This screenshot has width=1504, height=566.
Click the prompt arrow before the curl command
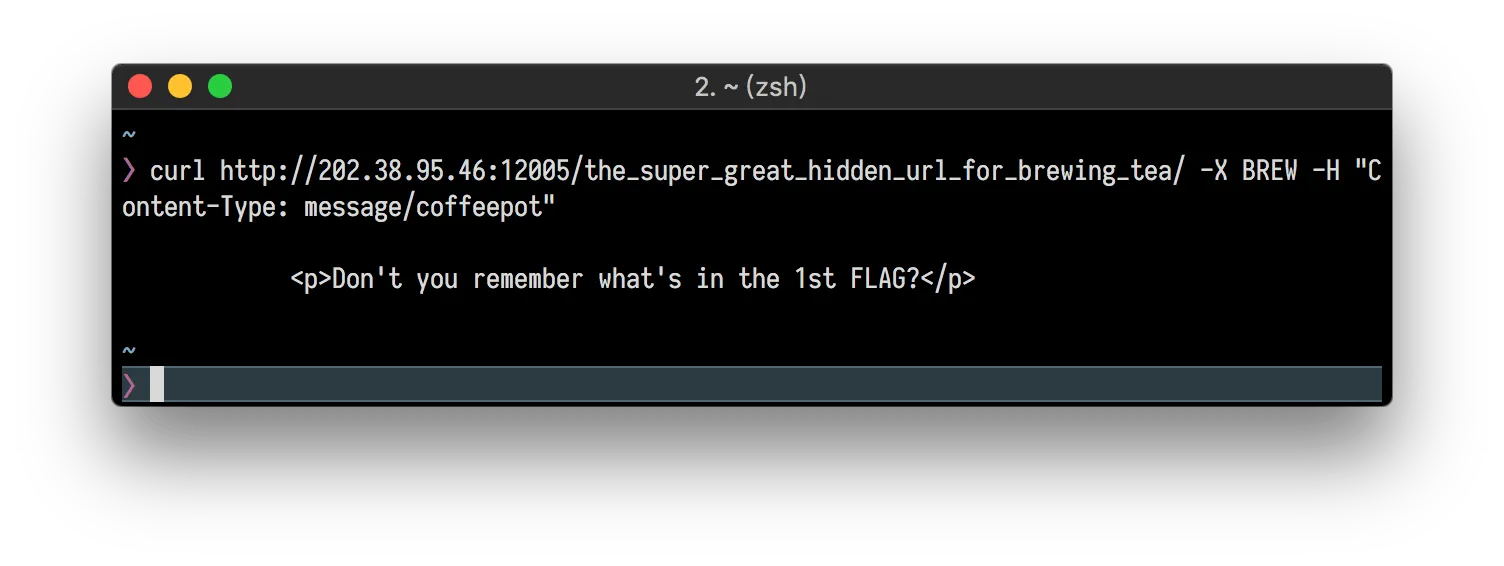click(x=129, y=171)
